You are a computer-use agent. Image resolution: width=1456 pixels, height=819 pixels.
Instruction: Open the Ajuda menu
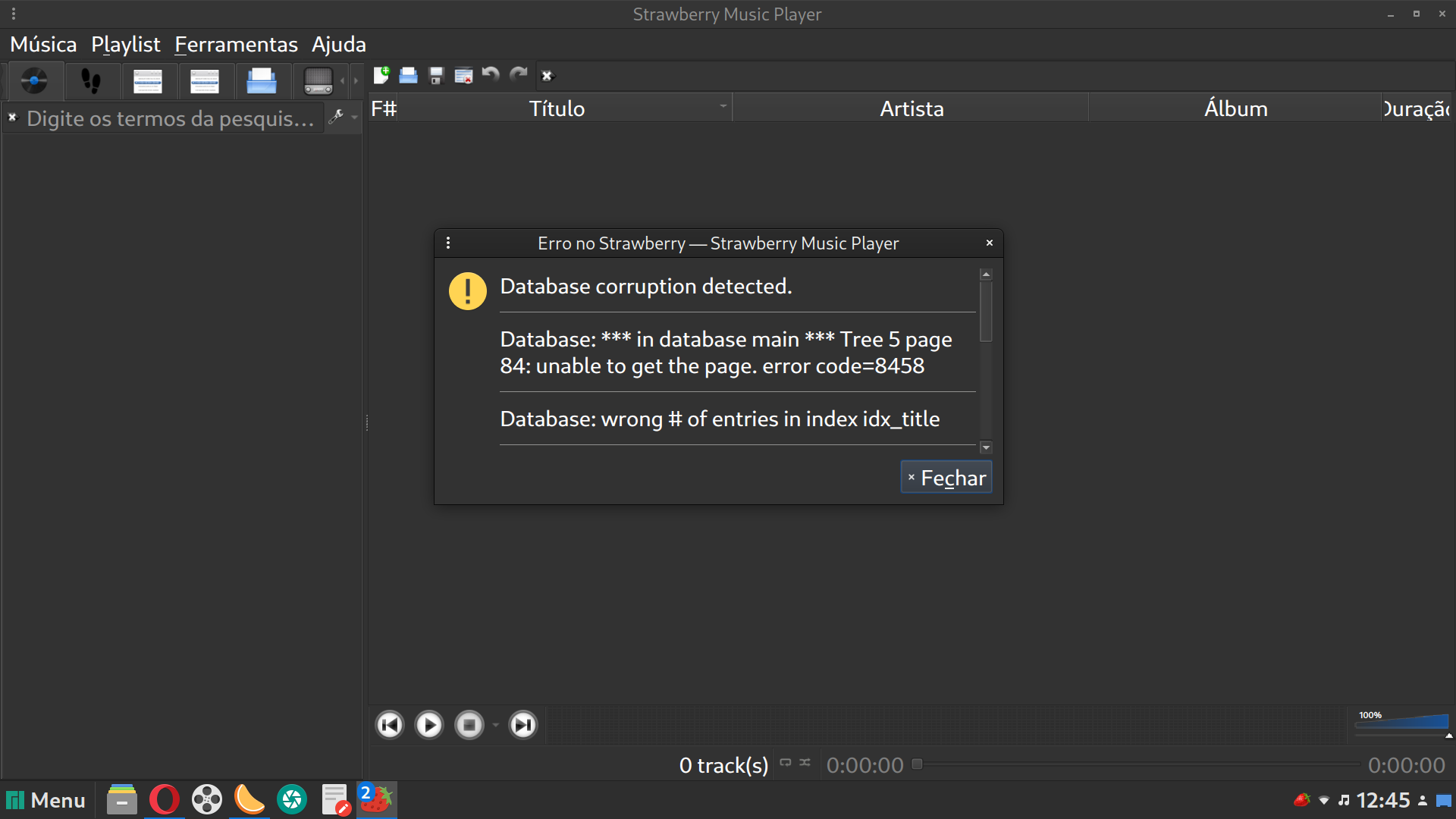tap(339, 45)
